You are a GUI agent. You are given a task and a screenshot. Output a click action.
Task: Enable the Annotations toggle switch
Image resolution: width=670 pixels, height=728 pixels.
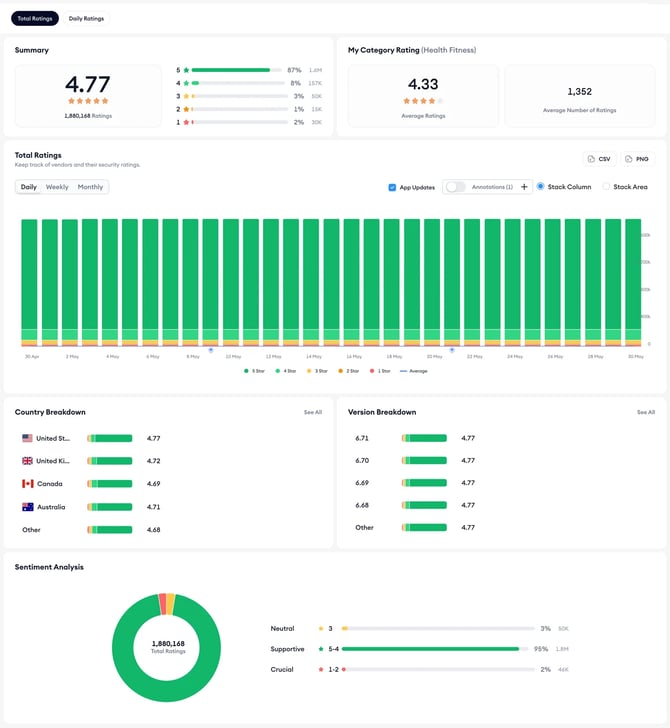tap(455, 187)
